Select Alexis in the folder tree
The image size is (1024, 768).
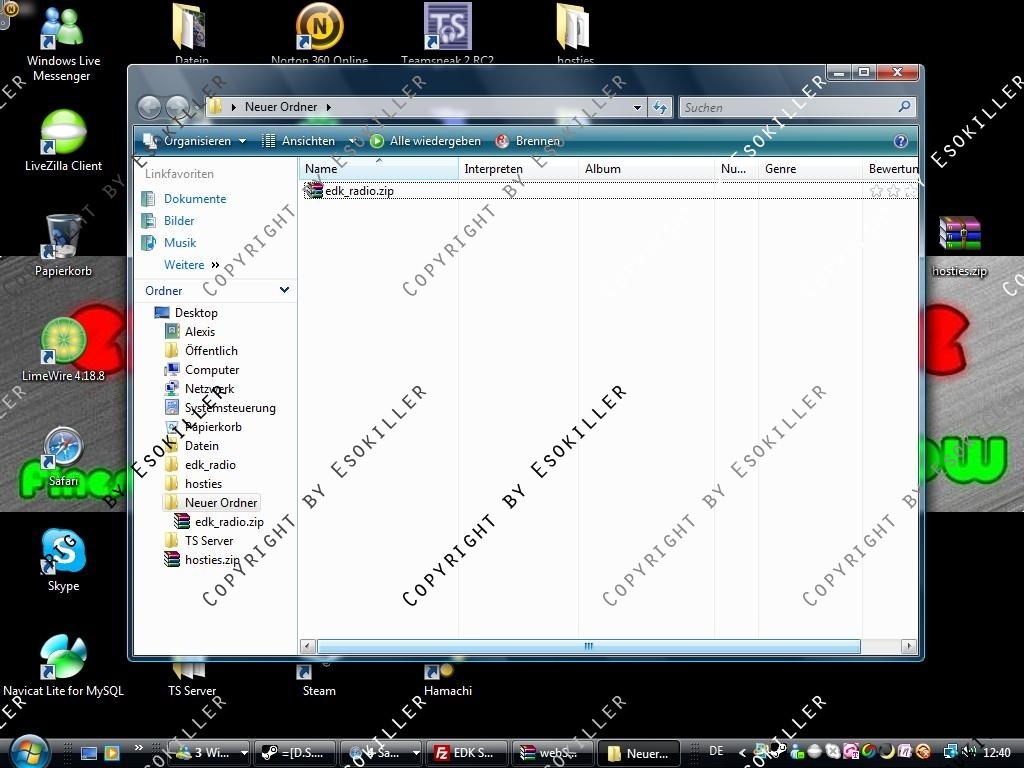(200, 332)
